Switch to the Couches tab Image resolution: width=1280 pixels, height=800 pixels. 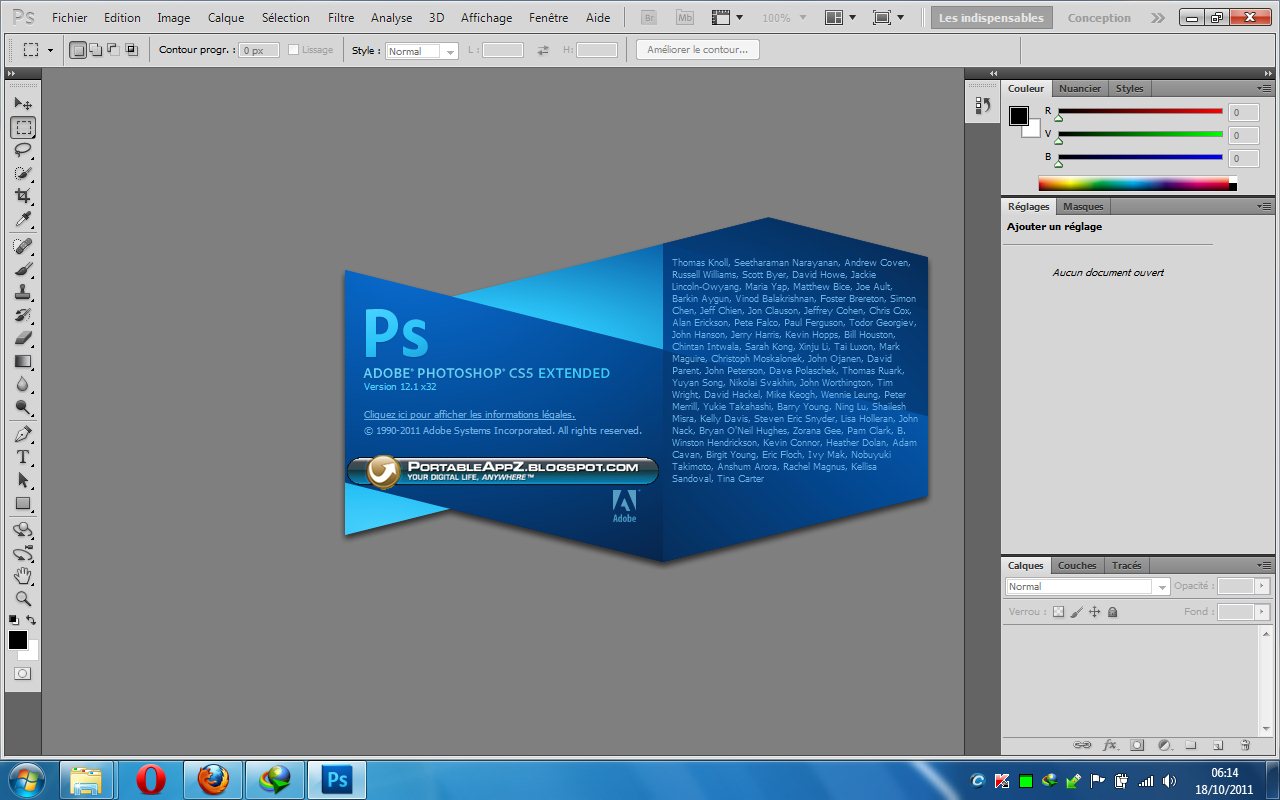coord(1077,566)
